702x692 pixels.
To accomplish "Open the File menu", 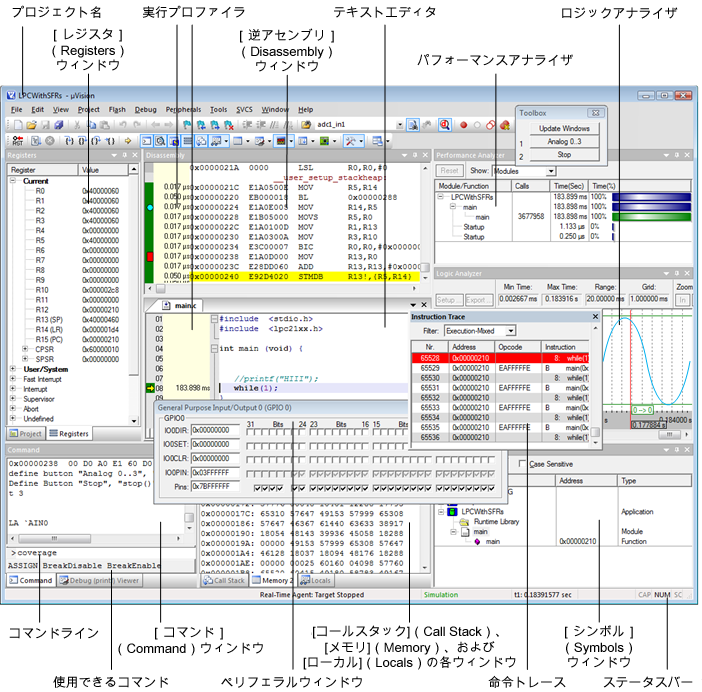I will pos(17,110).
